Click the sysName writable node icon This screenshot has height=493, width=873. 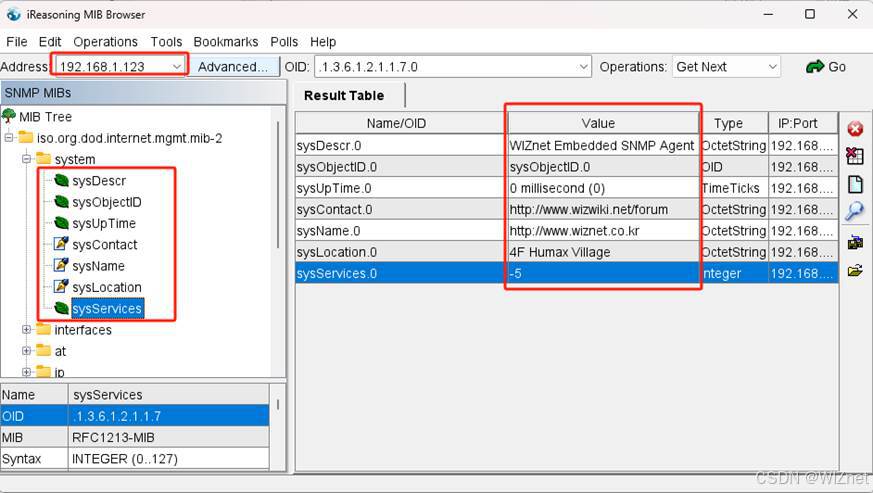61,265
